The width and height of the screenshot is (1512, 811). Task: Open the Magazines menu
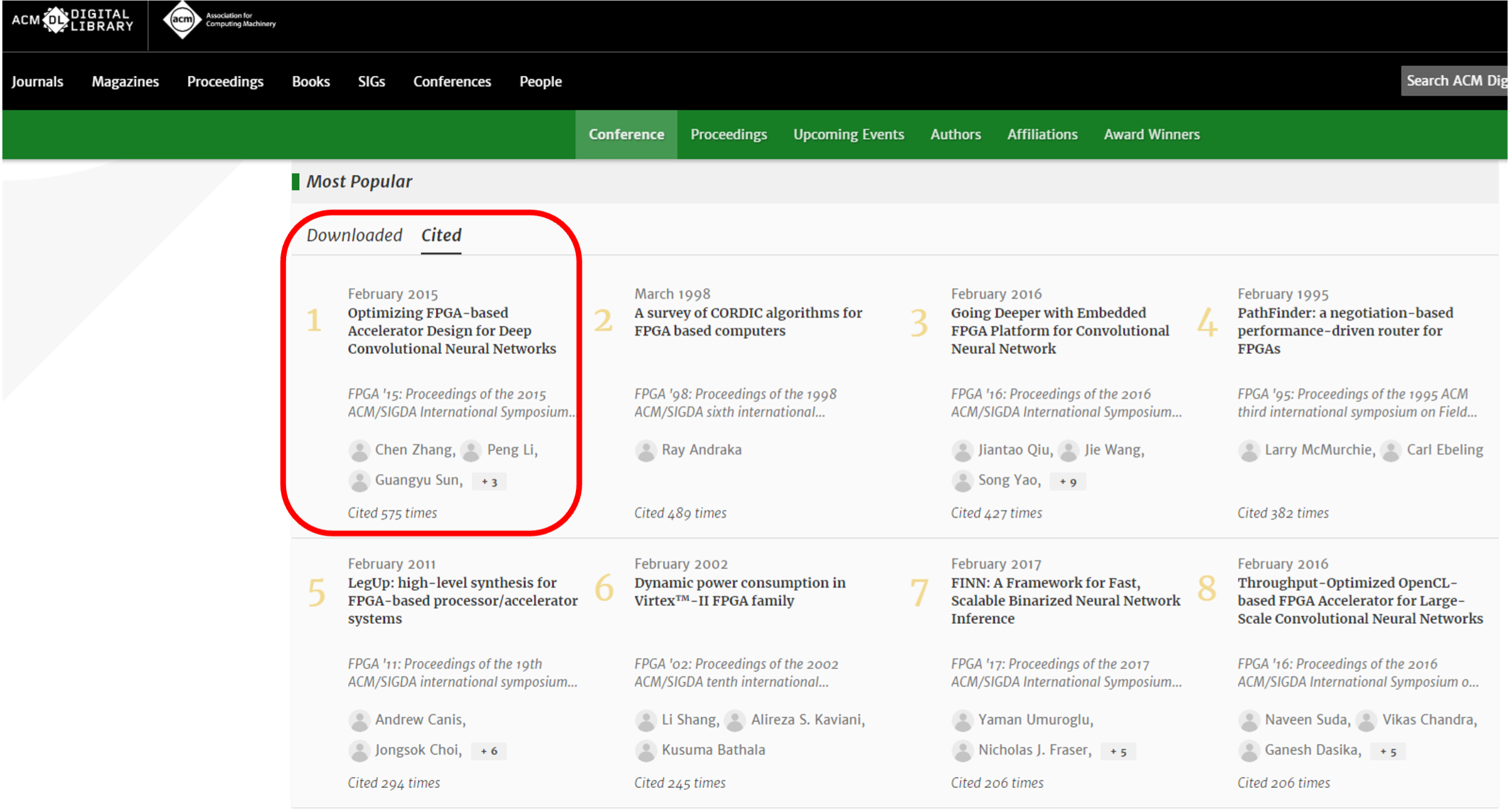[125, 81]
